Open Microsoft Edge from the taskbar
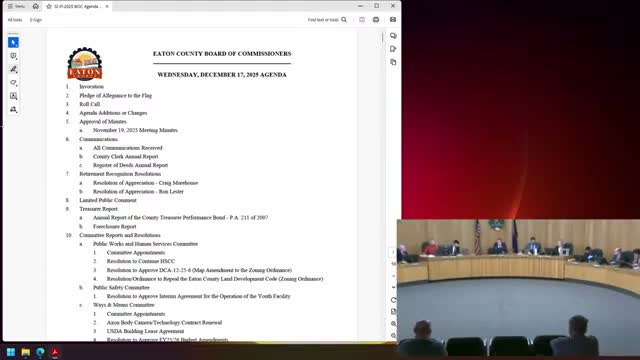 tap(40, 352)
